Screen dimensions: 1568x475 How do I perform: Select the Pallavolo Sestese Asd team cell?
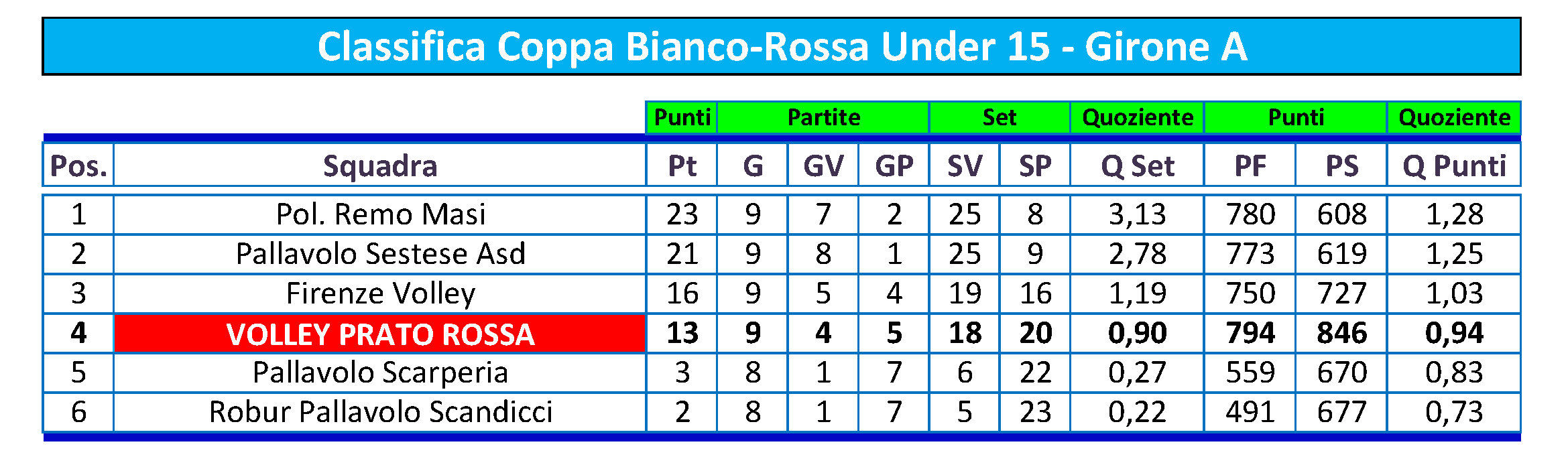coord(380,254)
